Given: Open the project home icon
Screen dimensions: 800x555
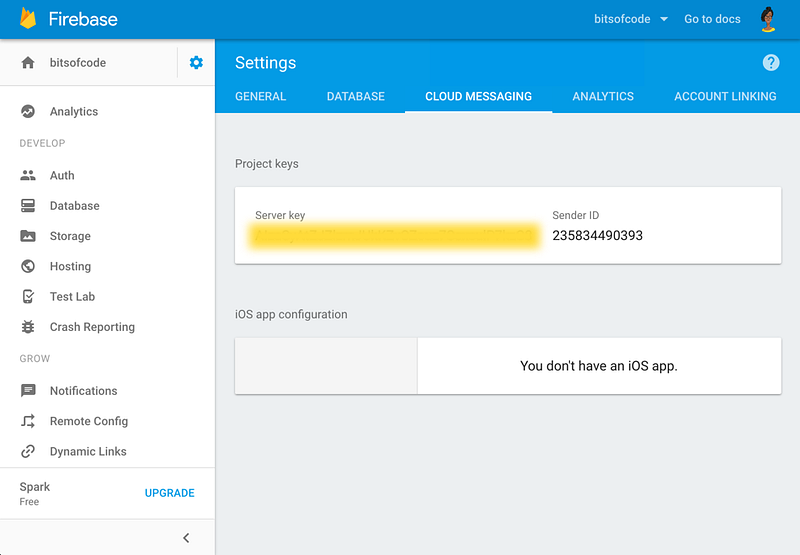Looking at the screenshot, I should tap(28, 63).
